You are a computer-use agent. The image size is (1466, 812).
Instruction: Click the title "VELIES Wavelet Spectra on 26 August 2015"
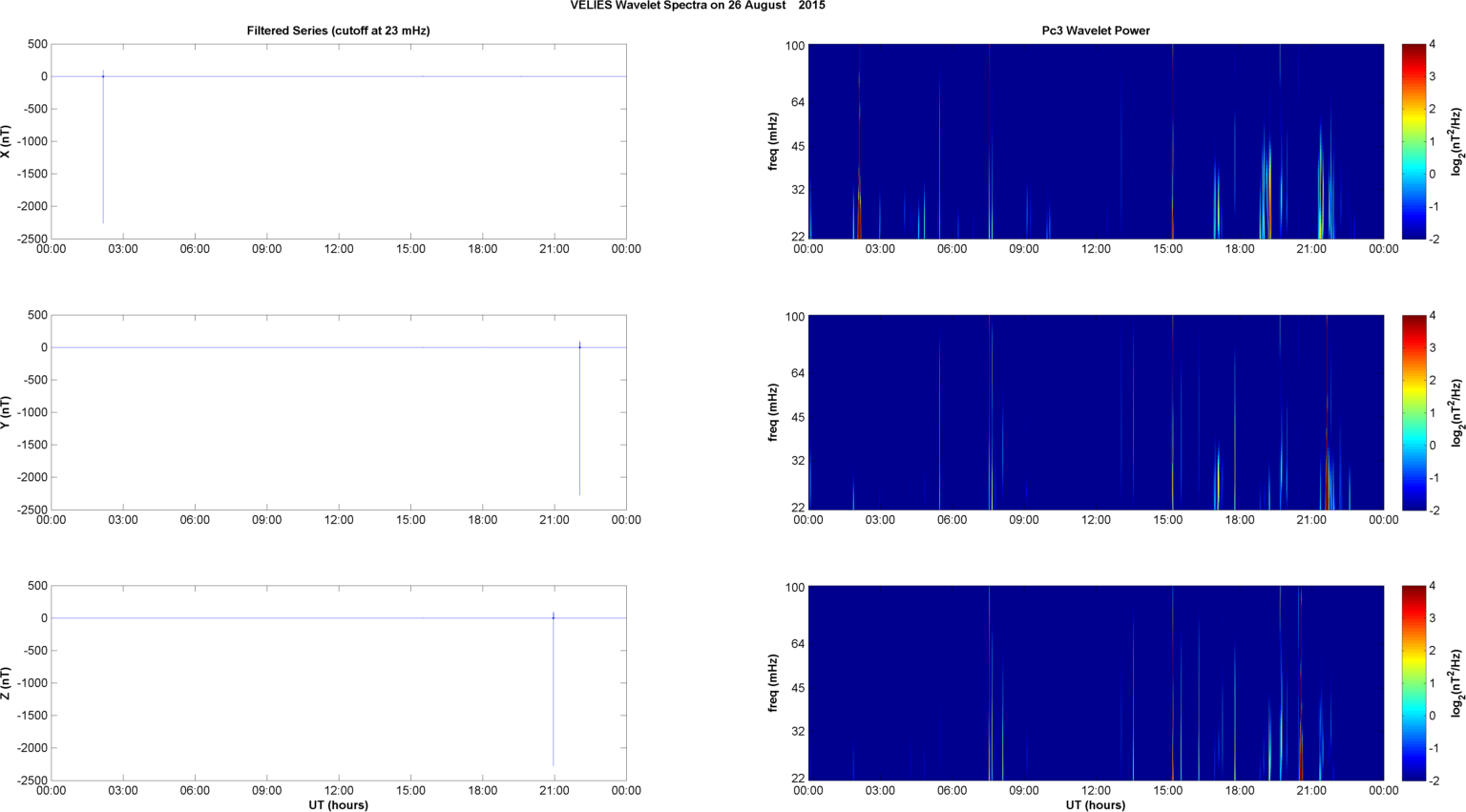(x=698, y=6)
